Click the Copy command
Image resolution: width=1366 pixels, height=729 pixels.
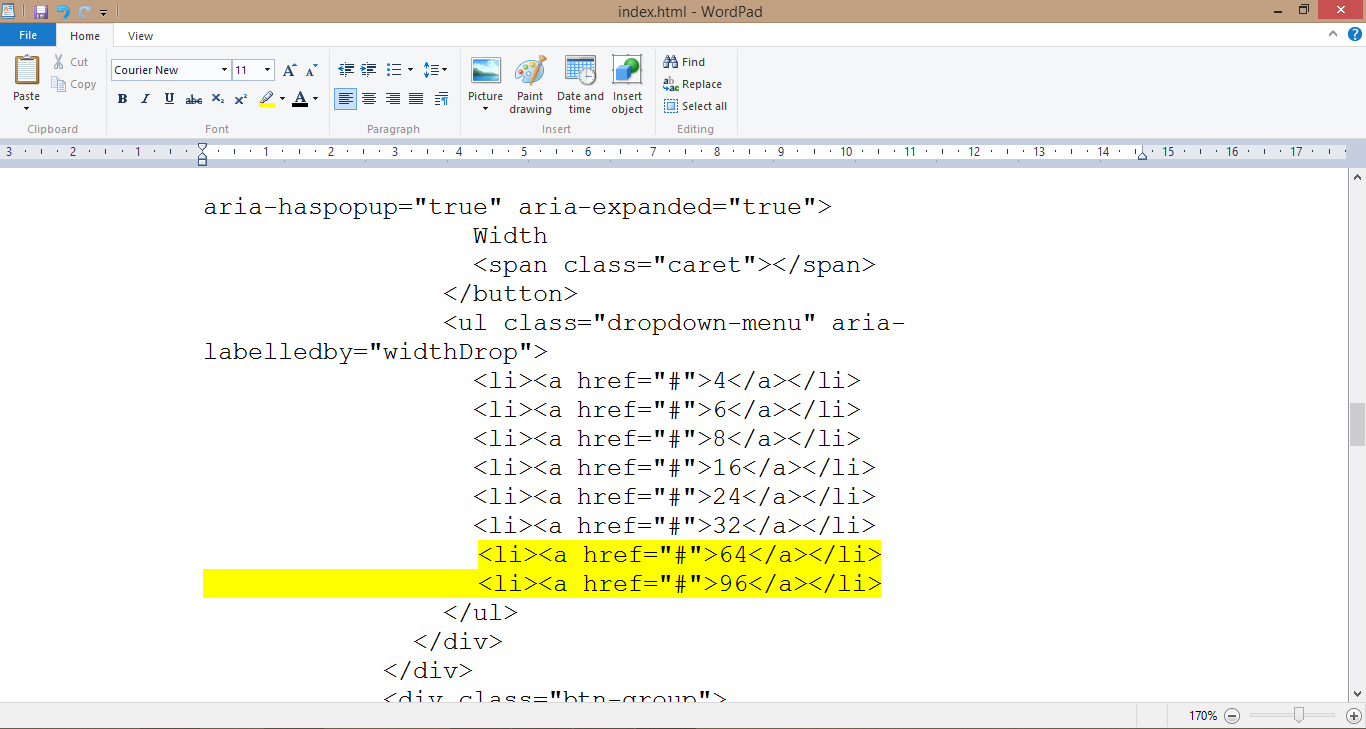(x=74, y=84)
